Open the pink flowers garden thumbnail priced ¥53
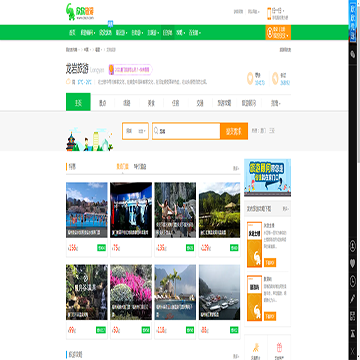The width and height of the screenshot is (360, 360). [131, 292]
